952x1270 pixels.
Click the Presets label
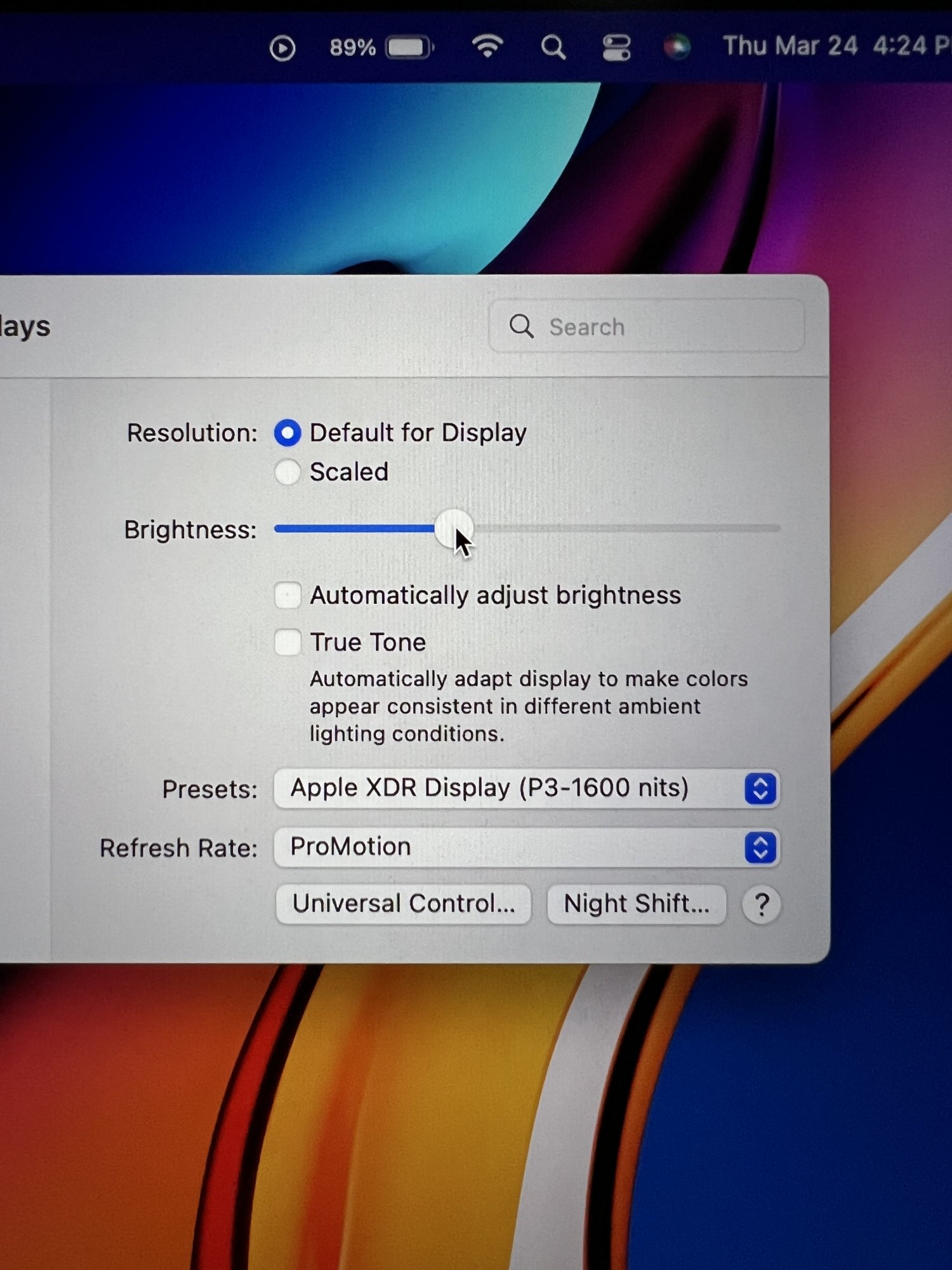[210, 789]
